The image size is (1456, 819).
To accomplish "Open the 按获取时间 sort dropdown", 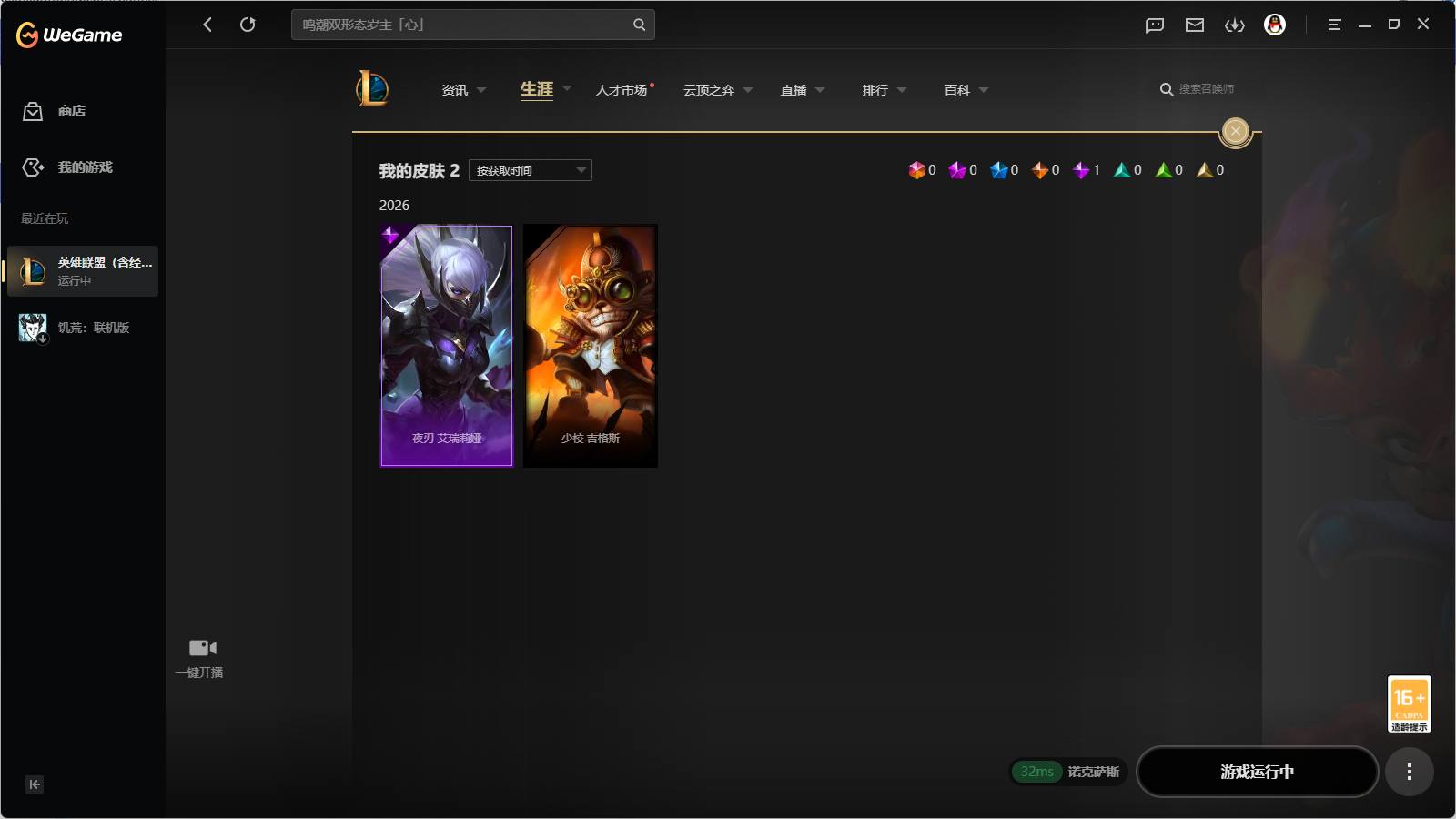I will (531, 170).
